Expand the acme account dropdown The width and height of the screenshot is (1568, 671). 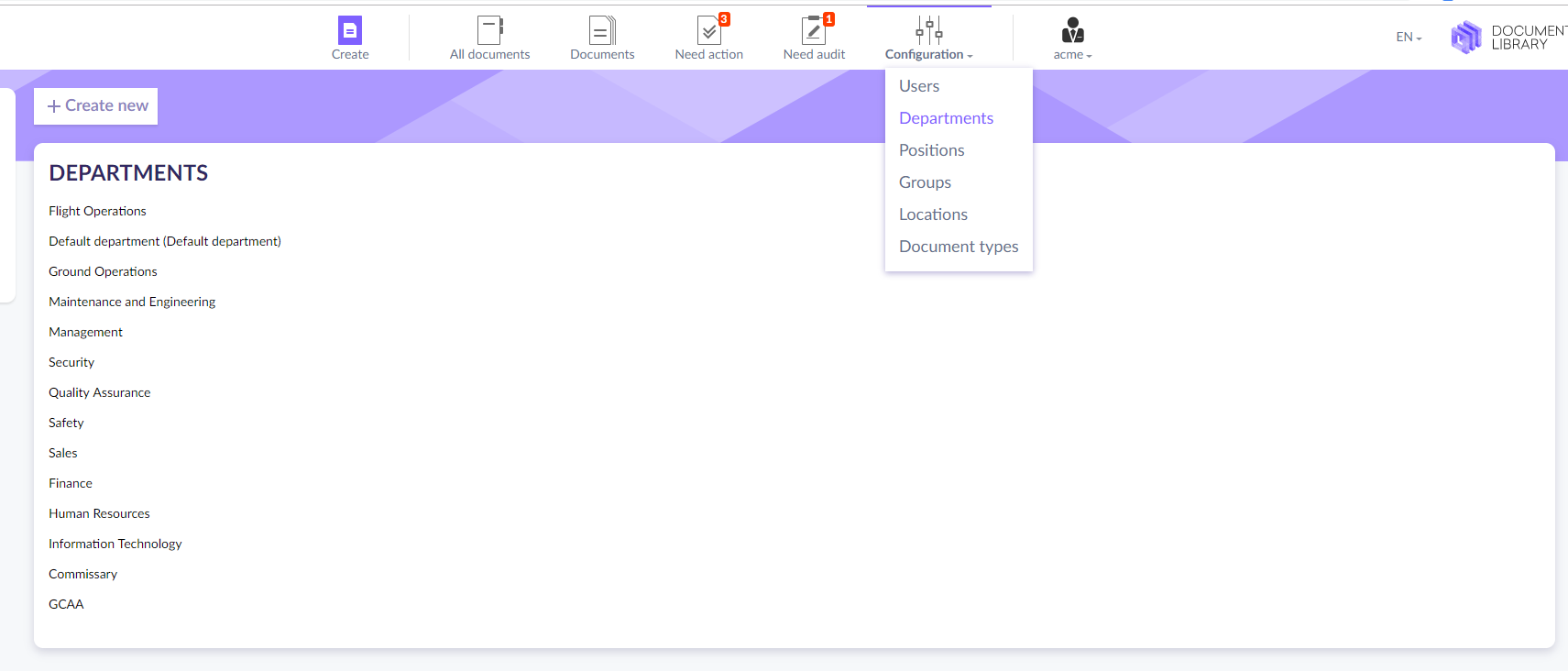tap(1072, 55)
